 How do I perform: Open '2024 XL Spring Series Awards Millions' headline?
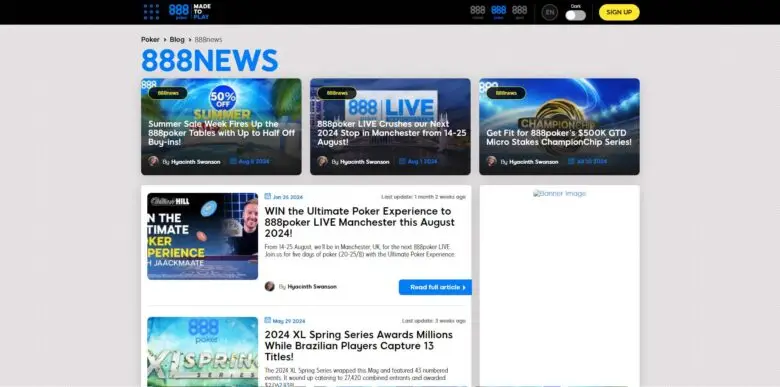(359, 346)
